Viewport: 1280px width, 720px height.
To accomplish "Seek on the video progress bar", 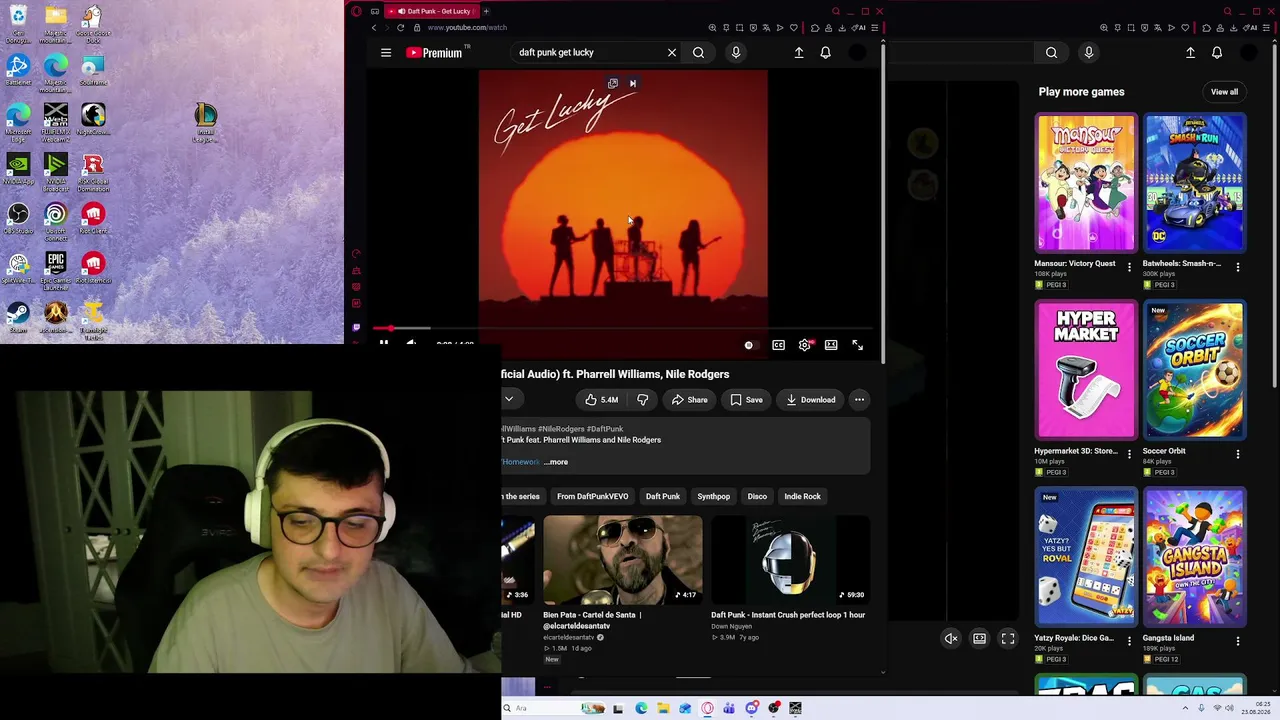I will click(623, 328).
